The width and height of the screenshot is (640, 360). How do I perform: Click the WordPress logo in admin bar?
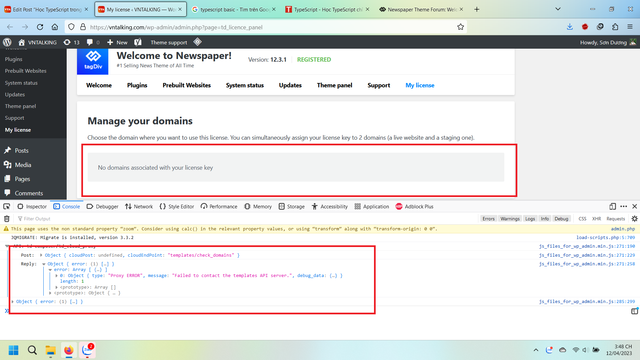(x=7, y=42)
